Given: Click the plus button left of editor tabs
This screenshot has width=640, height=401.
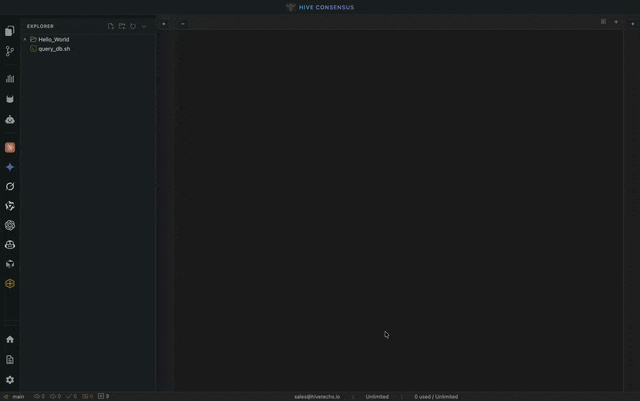Looking at the screenshot, I should [164, 23].
